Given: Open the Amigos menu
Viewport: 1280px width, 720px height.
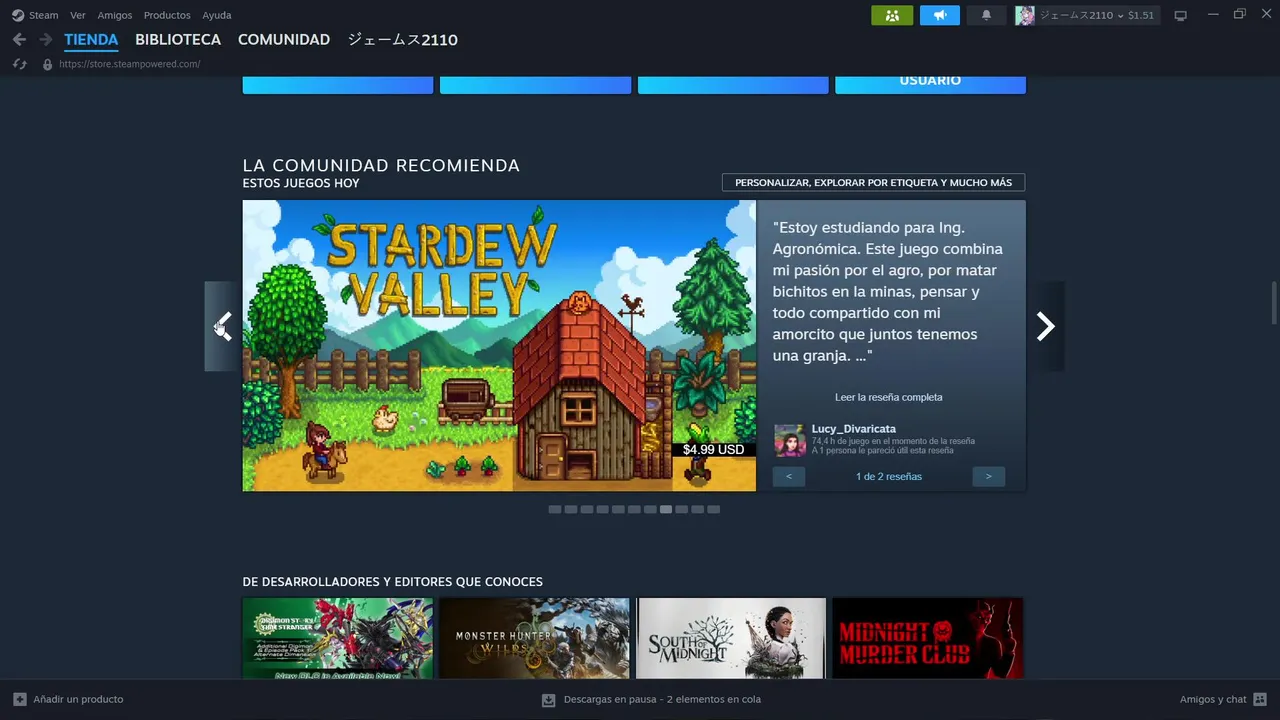Looking at the screenshot, I should [115, 15].
